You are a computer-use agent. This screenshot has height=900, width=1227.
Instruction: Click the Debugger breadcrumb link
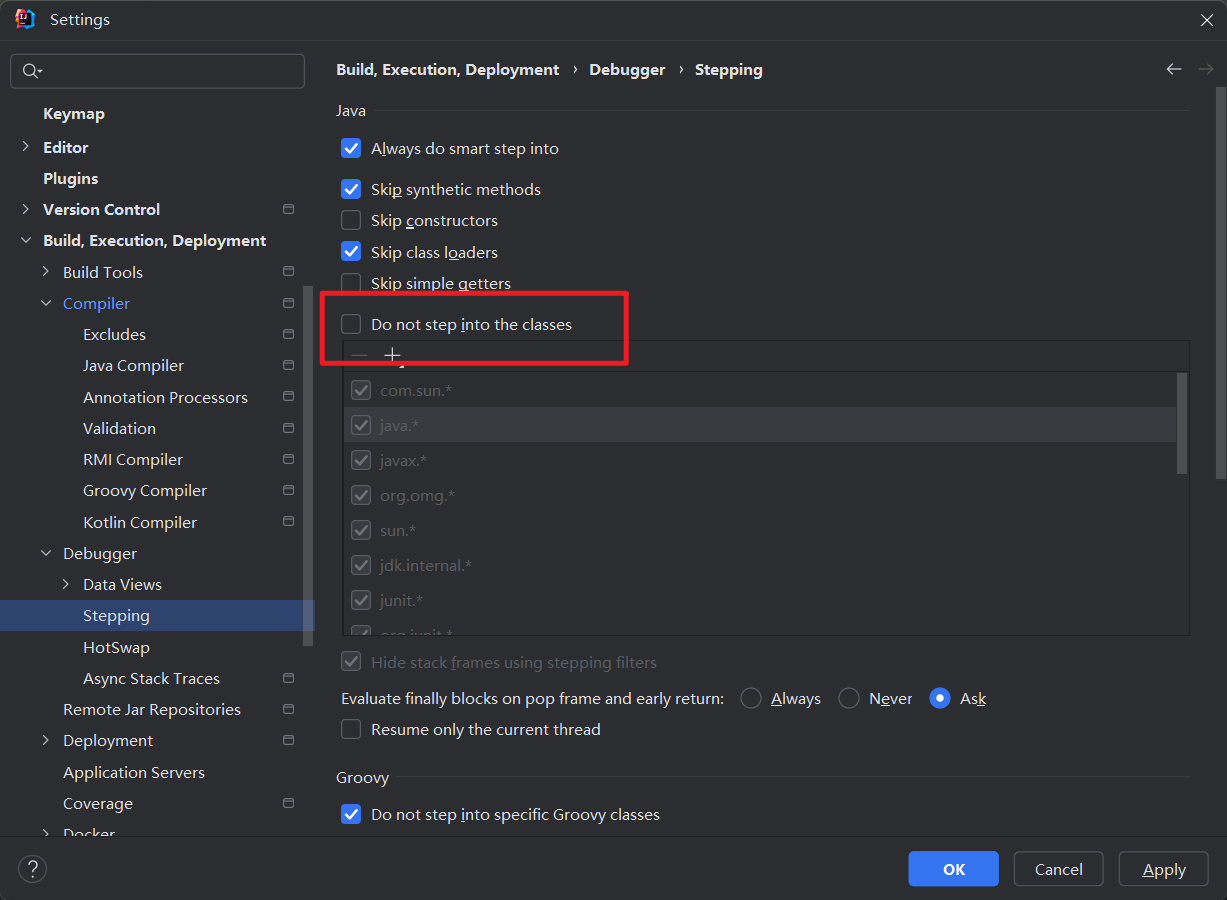click(x=627, y=70)
